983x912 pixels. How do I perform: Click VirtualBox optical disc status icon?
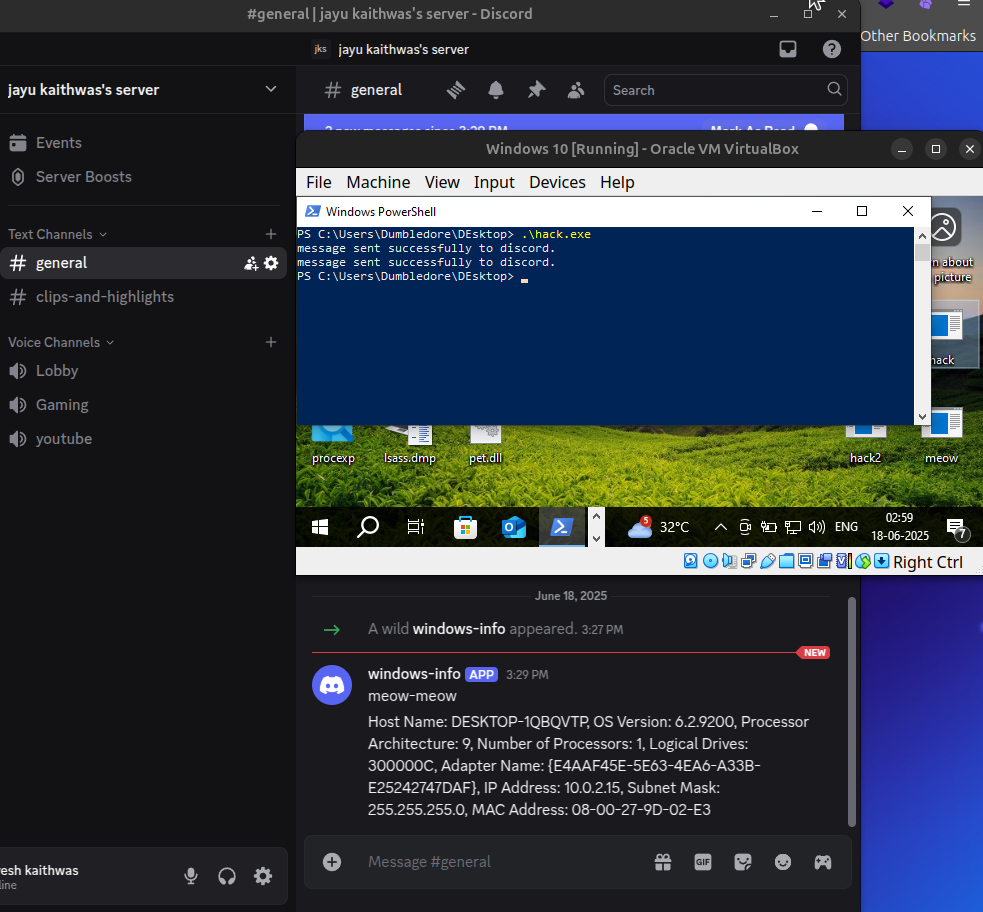click(x=710, y=561)
